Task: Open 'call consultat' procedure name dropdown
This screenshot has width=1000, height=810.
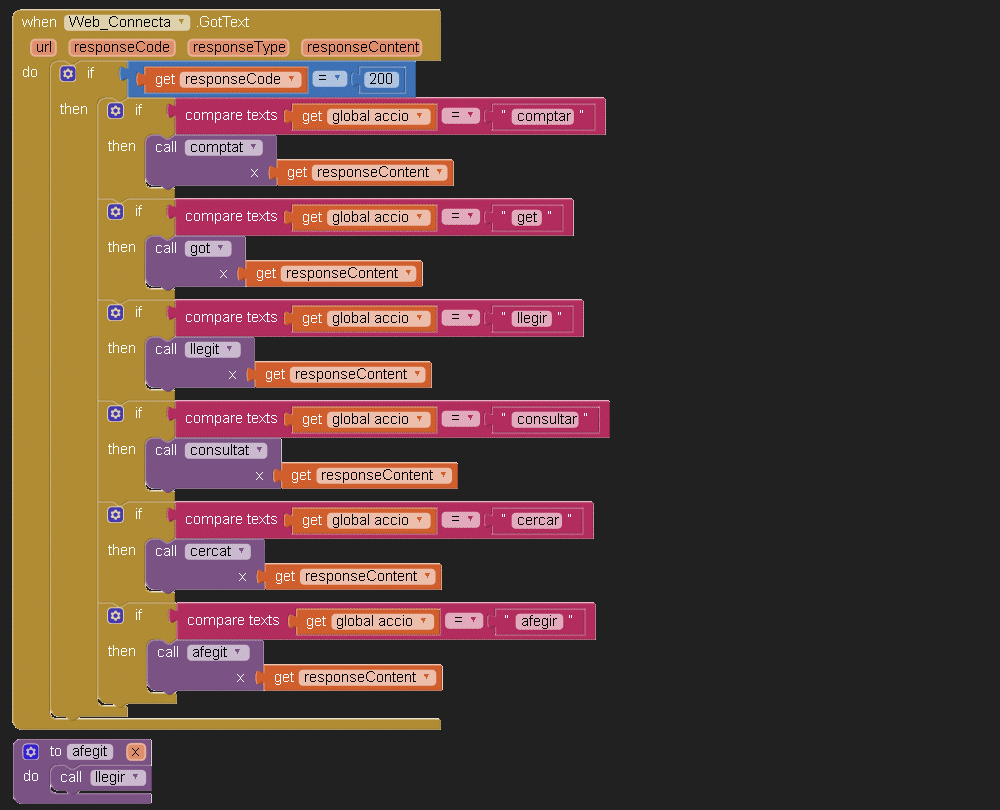Action: (x=259, y=451)
